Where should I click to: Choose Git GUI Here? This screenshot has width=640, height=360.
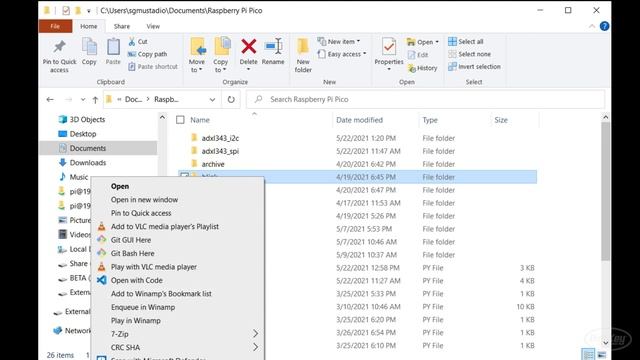pos(178,240)
